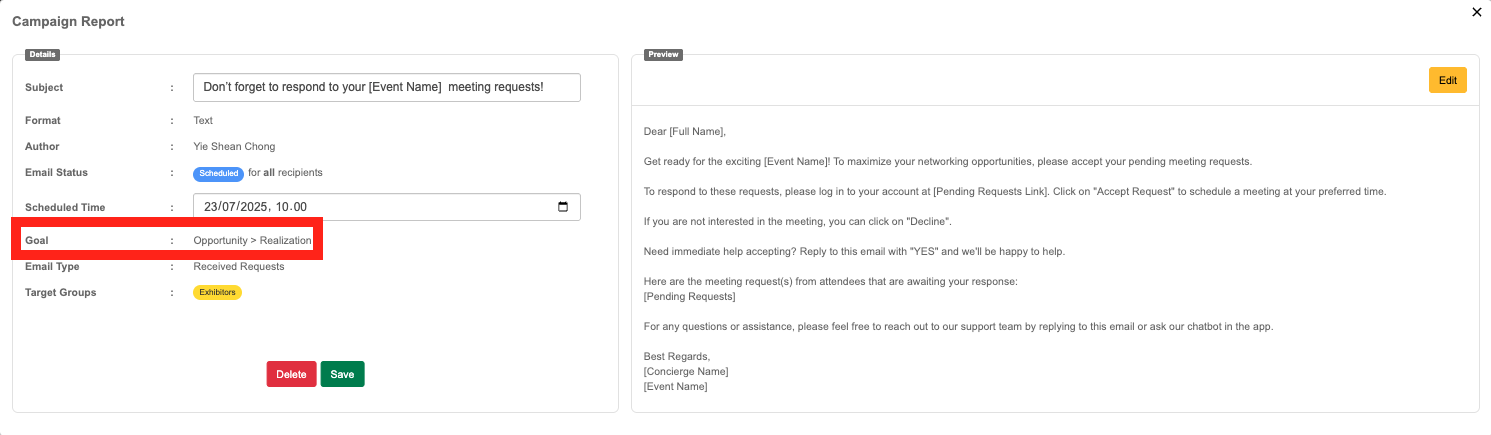
Task: Click the [Pending Requests] placeholder in preview
Action: [x=689, y=297]
